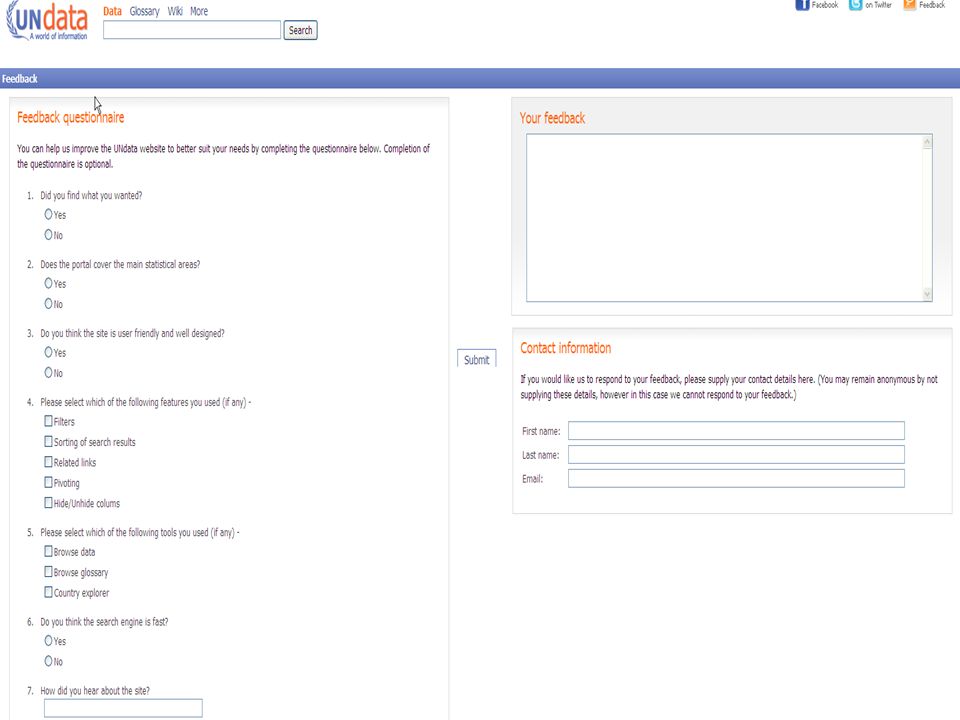Image resolution: width=960 pixels, height=720 pixels.
Task: Click feedback textarea scroll up arrow
Action: tap(927, 142)
